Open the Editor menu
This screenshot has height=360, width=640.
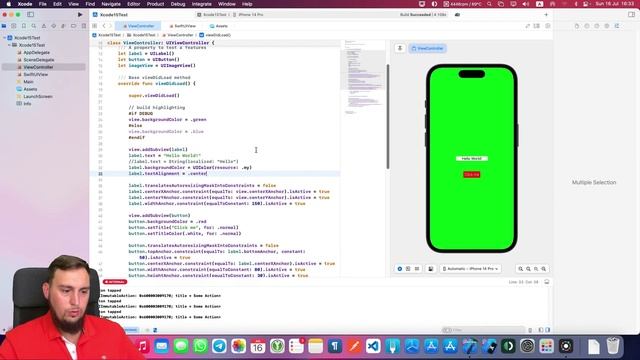tap(133, 4)
